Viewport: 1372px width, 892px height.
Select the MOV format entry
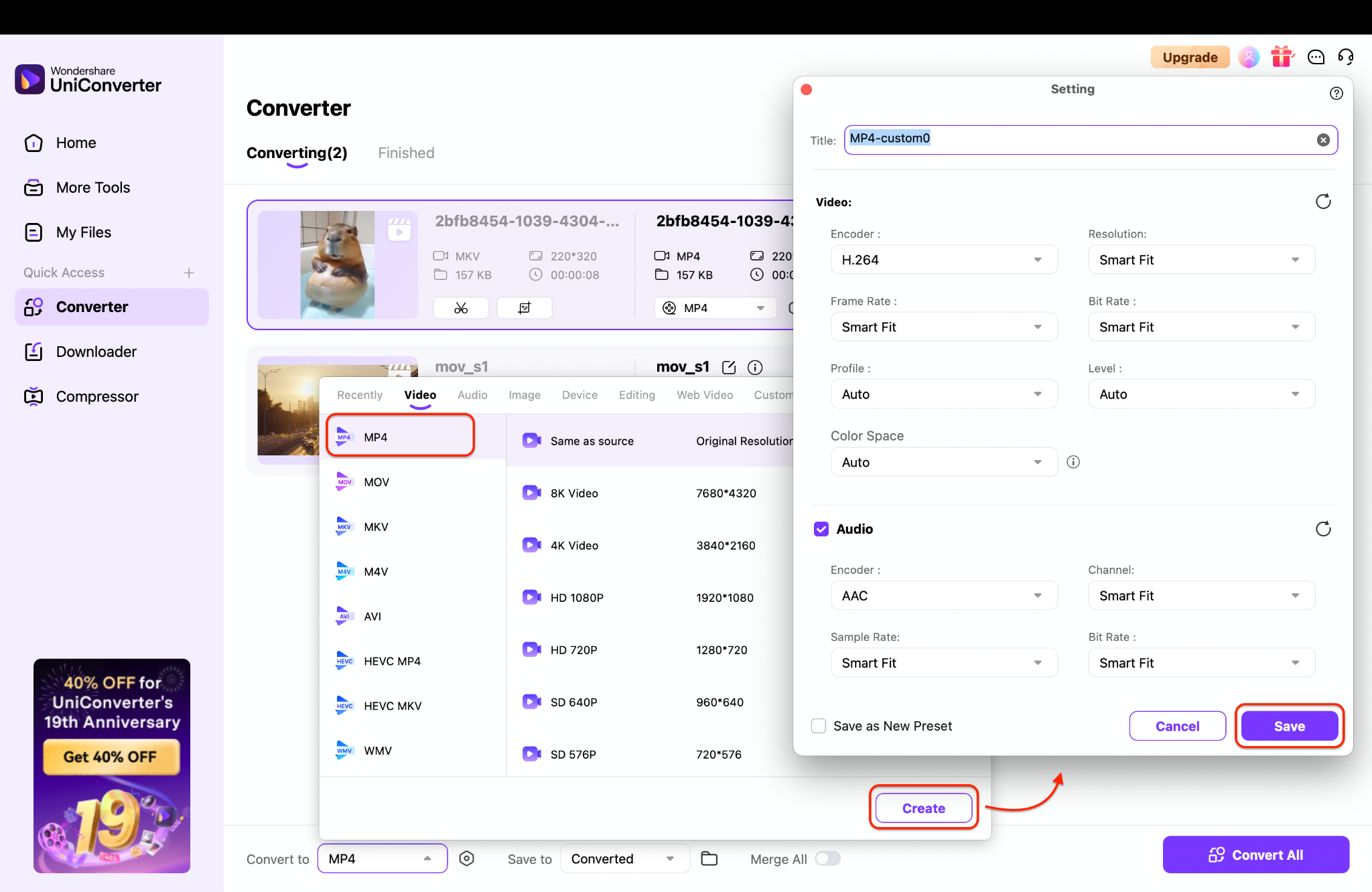(413, 482)
